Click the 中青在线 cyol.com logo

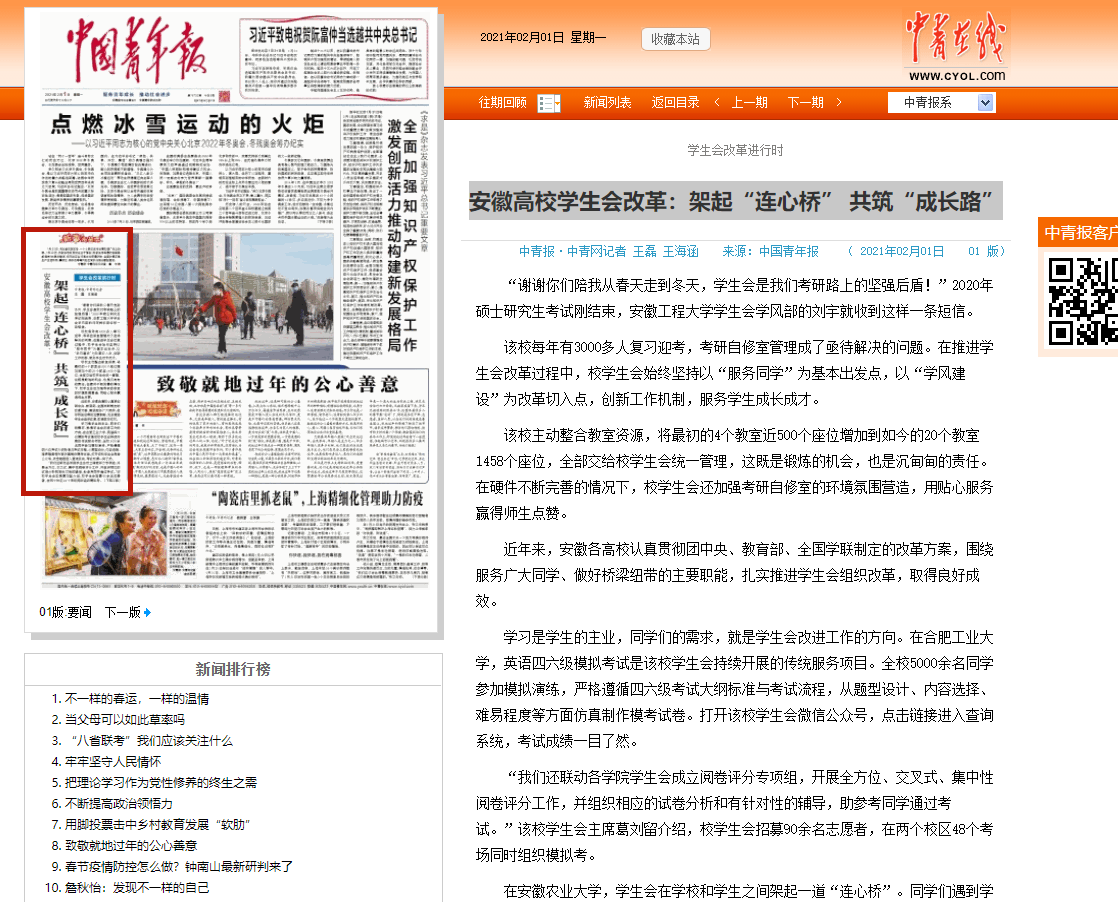click(x=956, y=47)
